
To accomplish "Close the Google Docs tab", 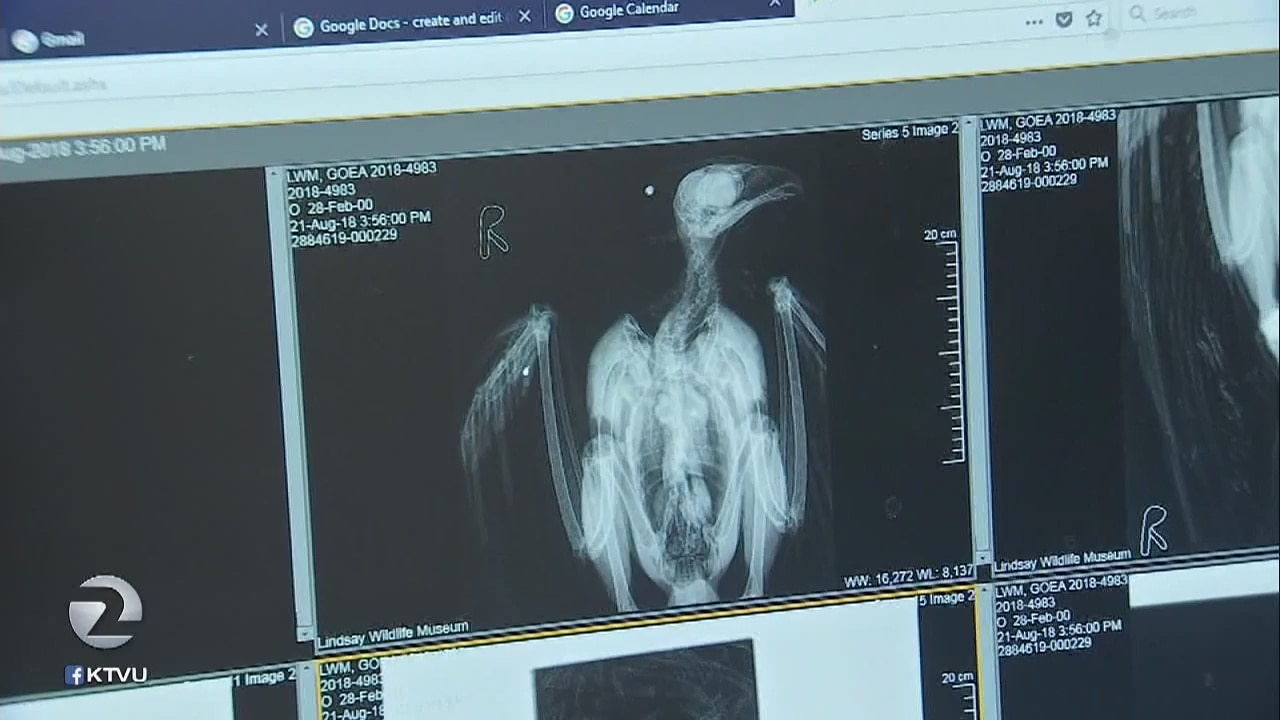I will coord(524,17).
